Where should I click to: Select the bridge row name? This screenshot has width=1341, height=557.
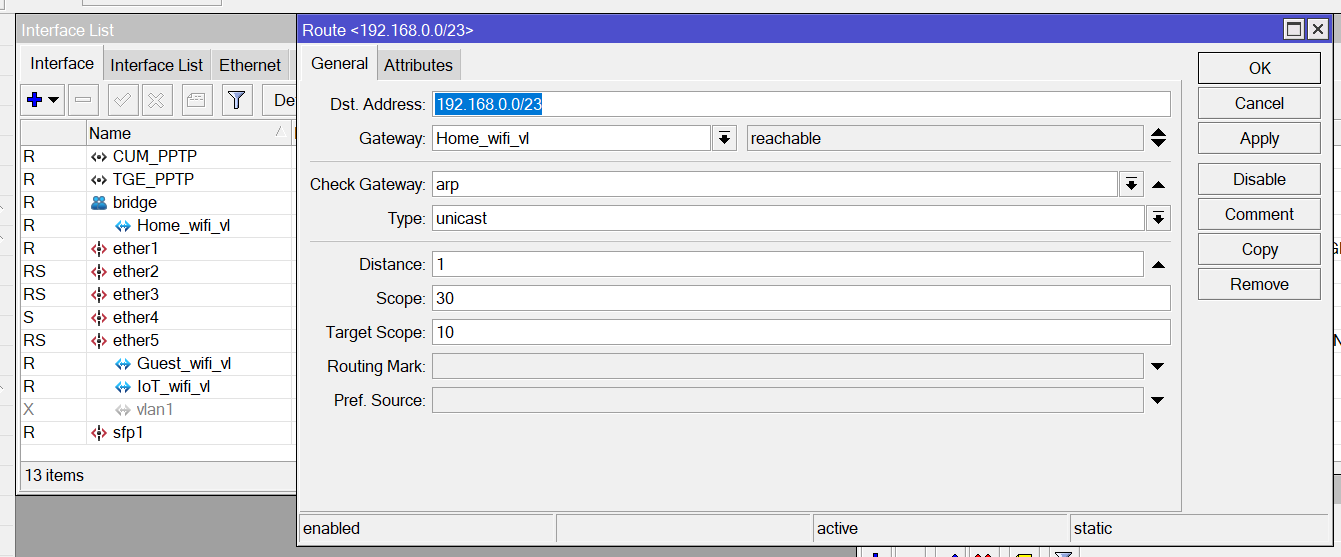pos(135,202)
